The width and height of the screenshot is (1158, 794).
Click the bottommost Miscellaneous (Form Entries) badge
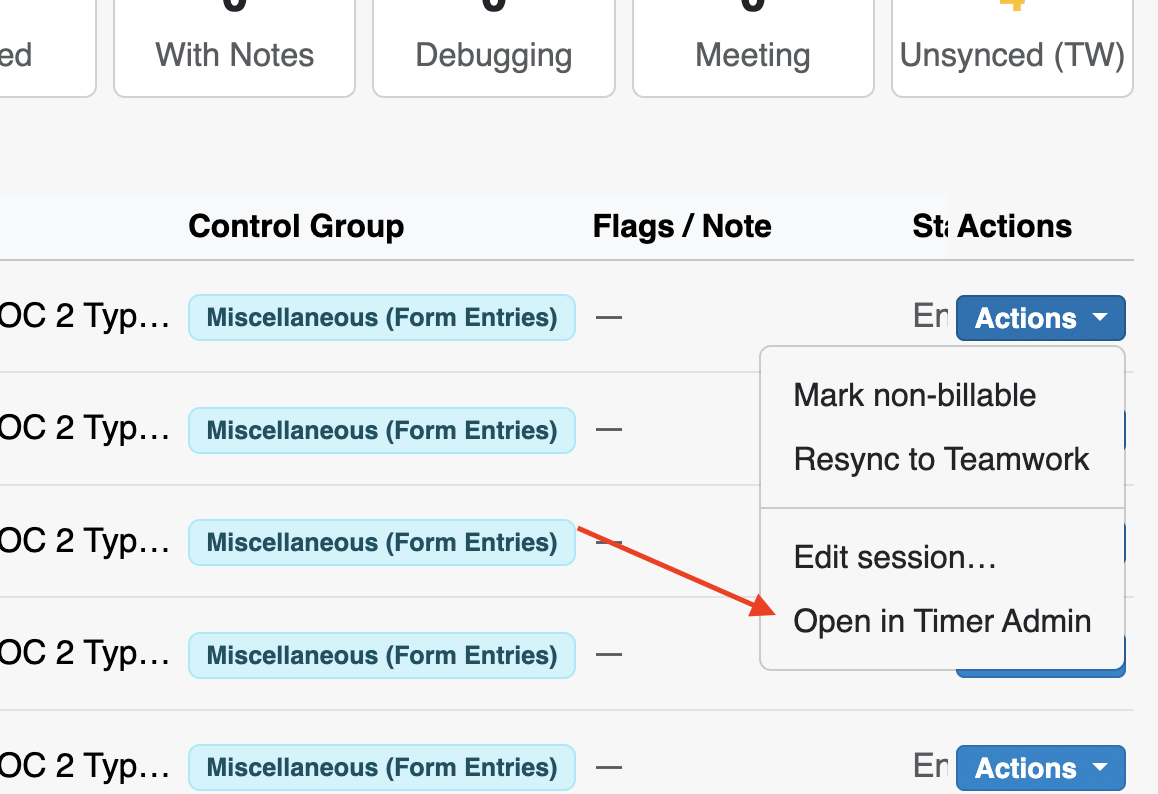click(x=382, y=767)
